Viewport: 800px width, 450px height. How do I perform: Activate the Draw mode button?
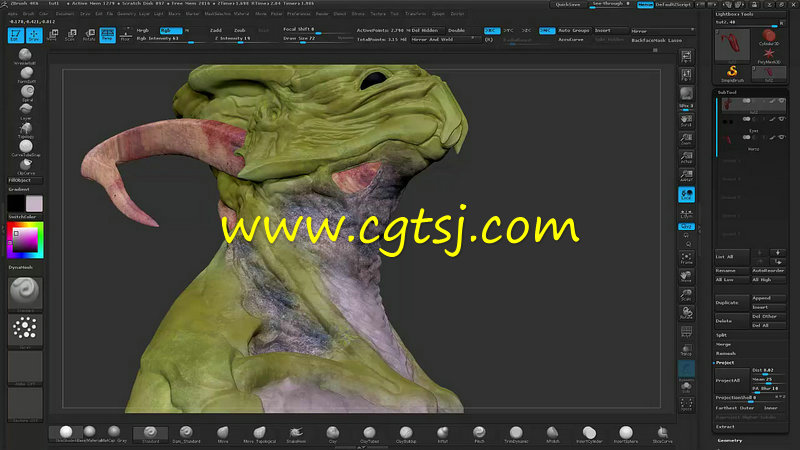[34, 35]
